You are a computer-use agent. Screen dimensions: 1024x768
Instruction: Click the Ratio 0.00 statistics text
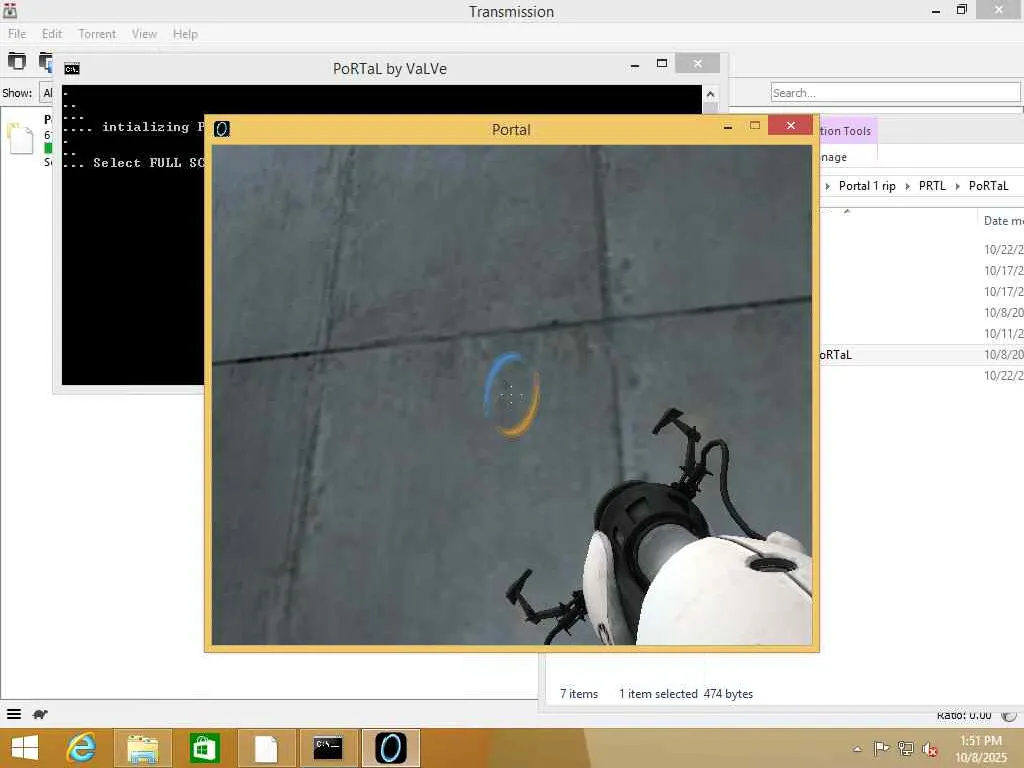click(x=964, y=716)
